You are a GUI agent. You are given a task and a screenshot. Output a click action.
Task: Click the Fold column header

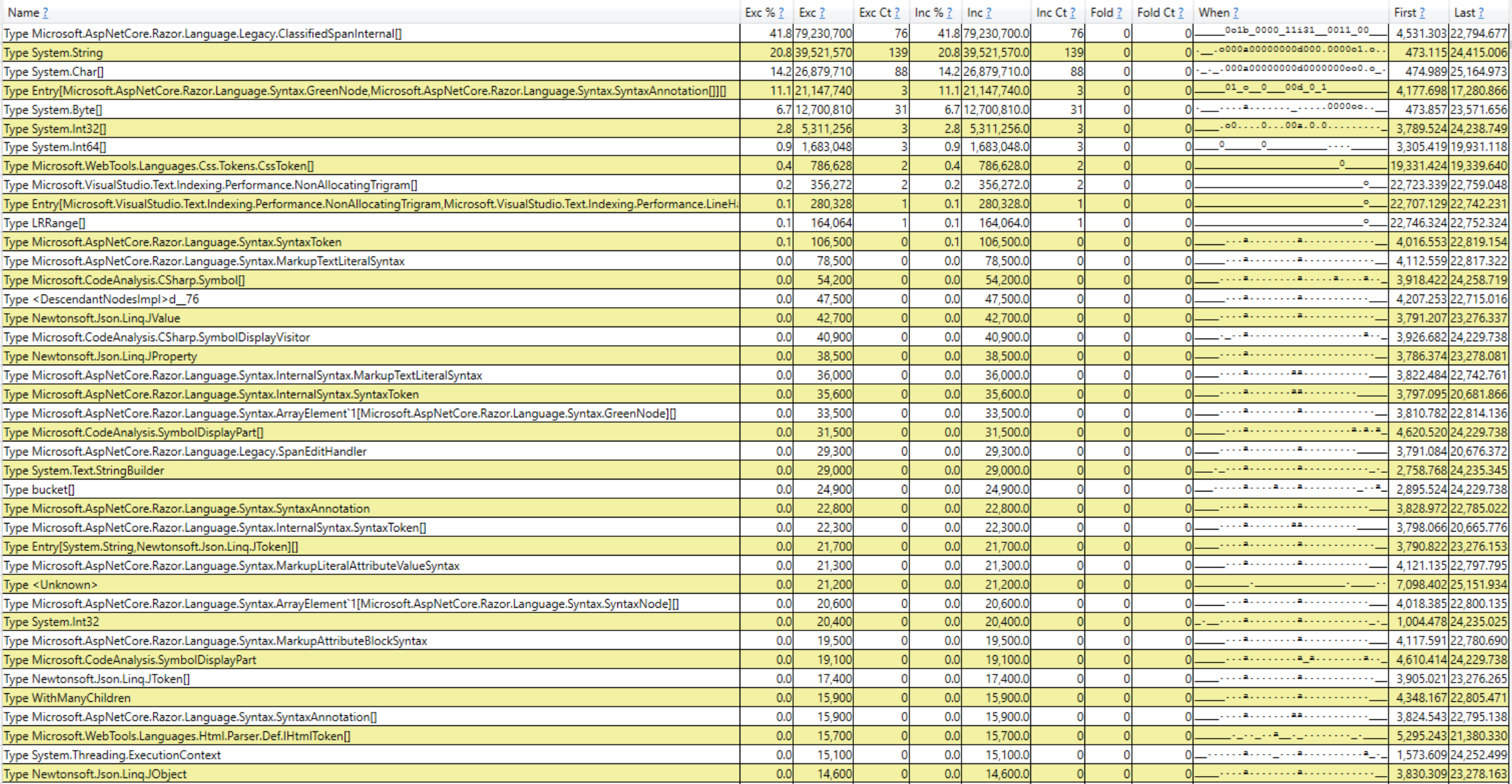[1101, 13]
